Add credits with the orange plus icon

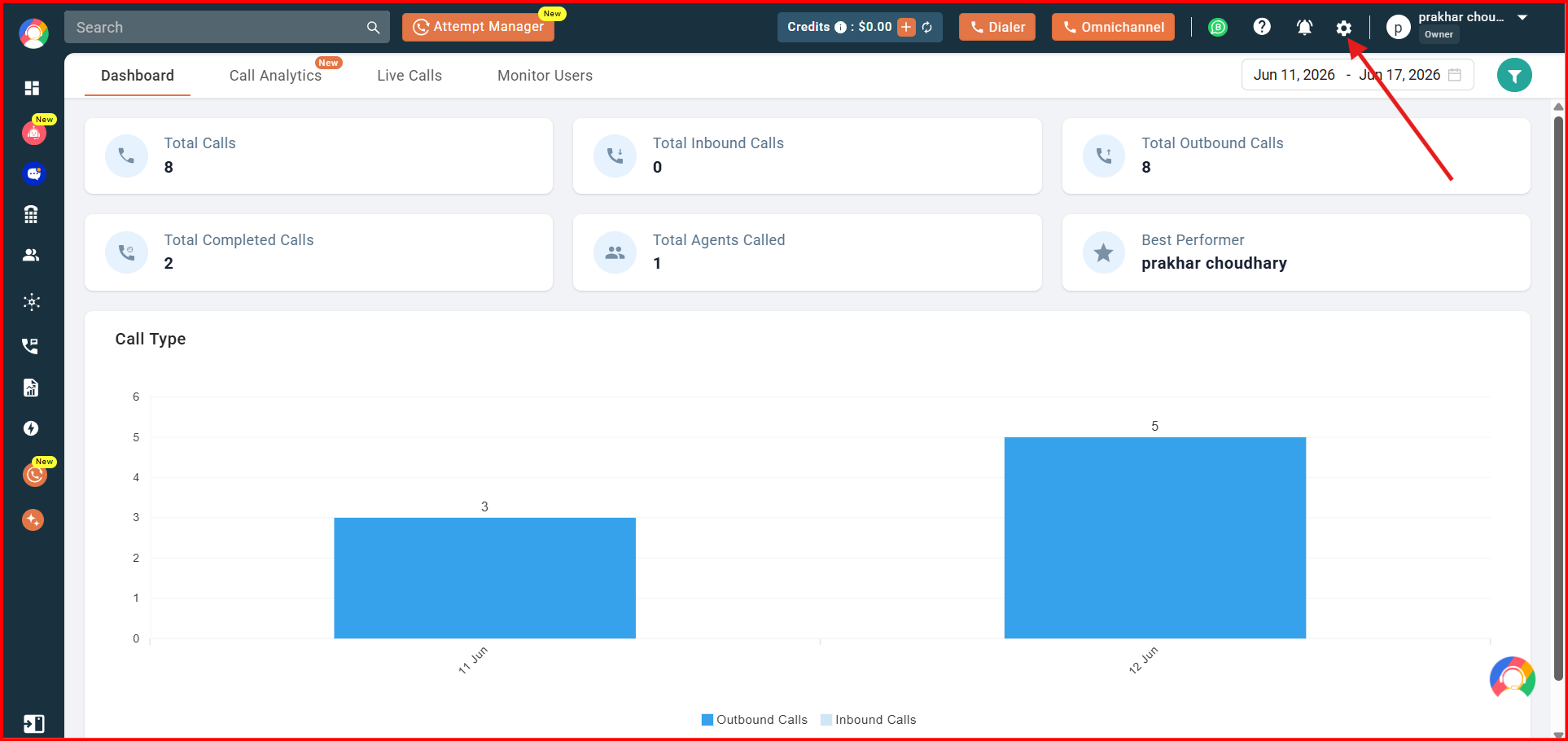pos(906,27)
